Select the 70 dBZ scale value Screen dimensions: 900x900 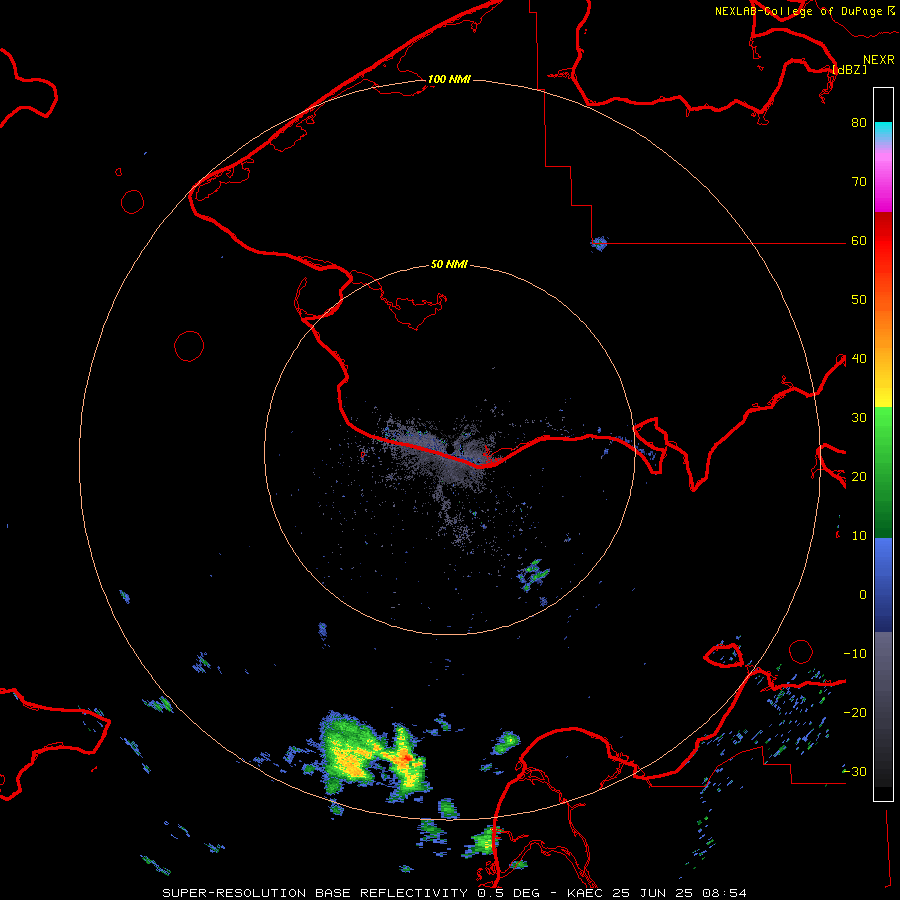(859, 181)
